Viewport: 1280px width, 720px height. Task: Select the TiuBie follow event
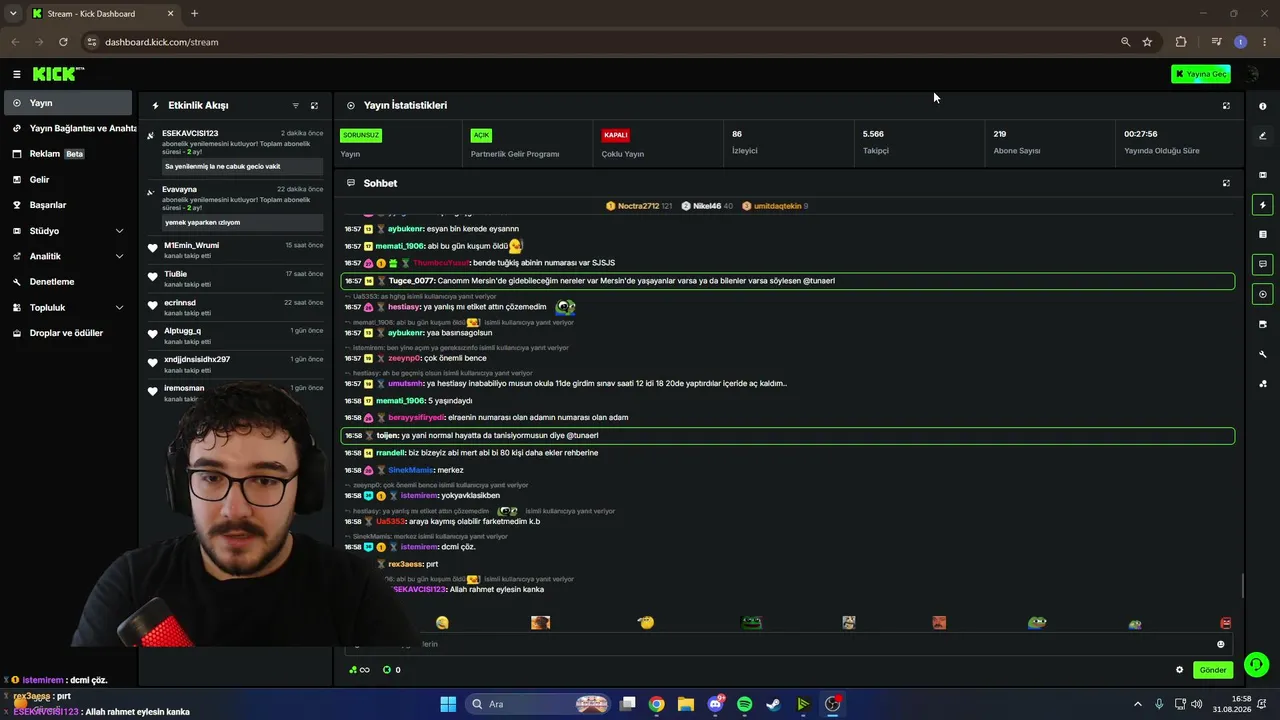coord(235,279)
